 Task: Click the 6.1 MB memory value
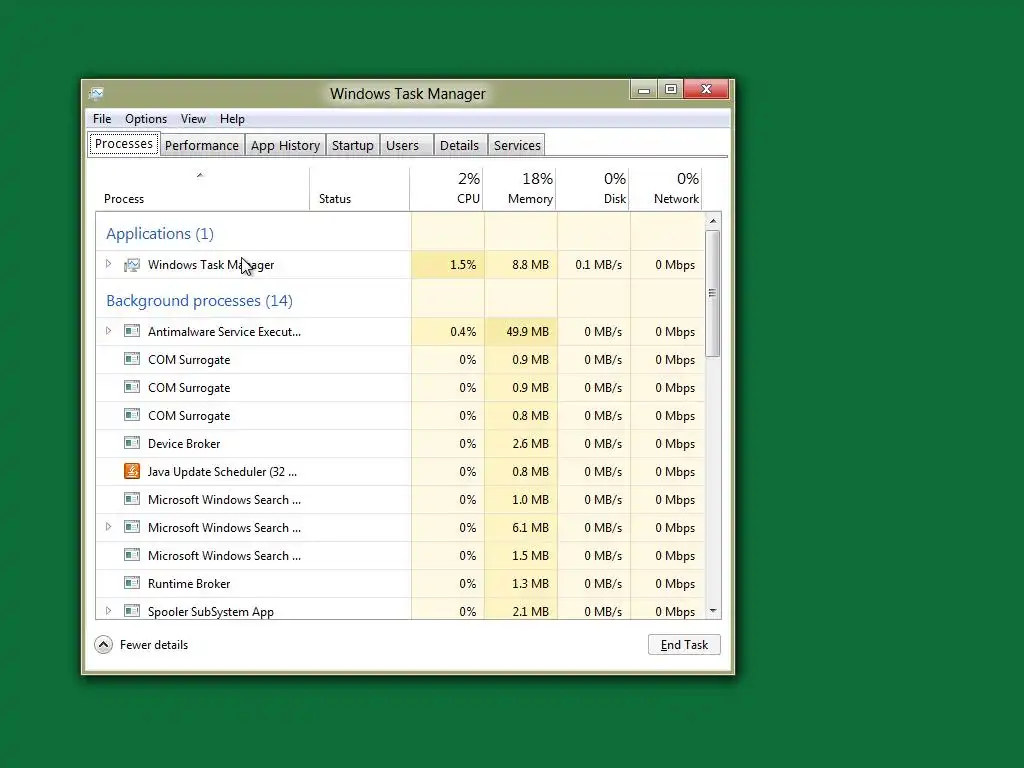[x=530, y=528]
